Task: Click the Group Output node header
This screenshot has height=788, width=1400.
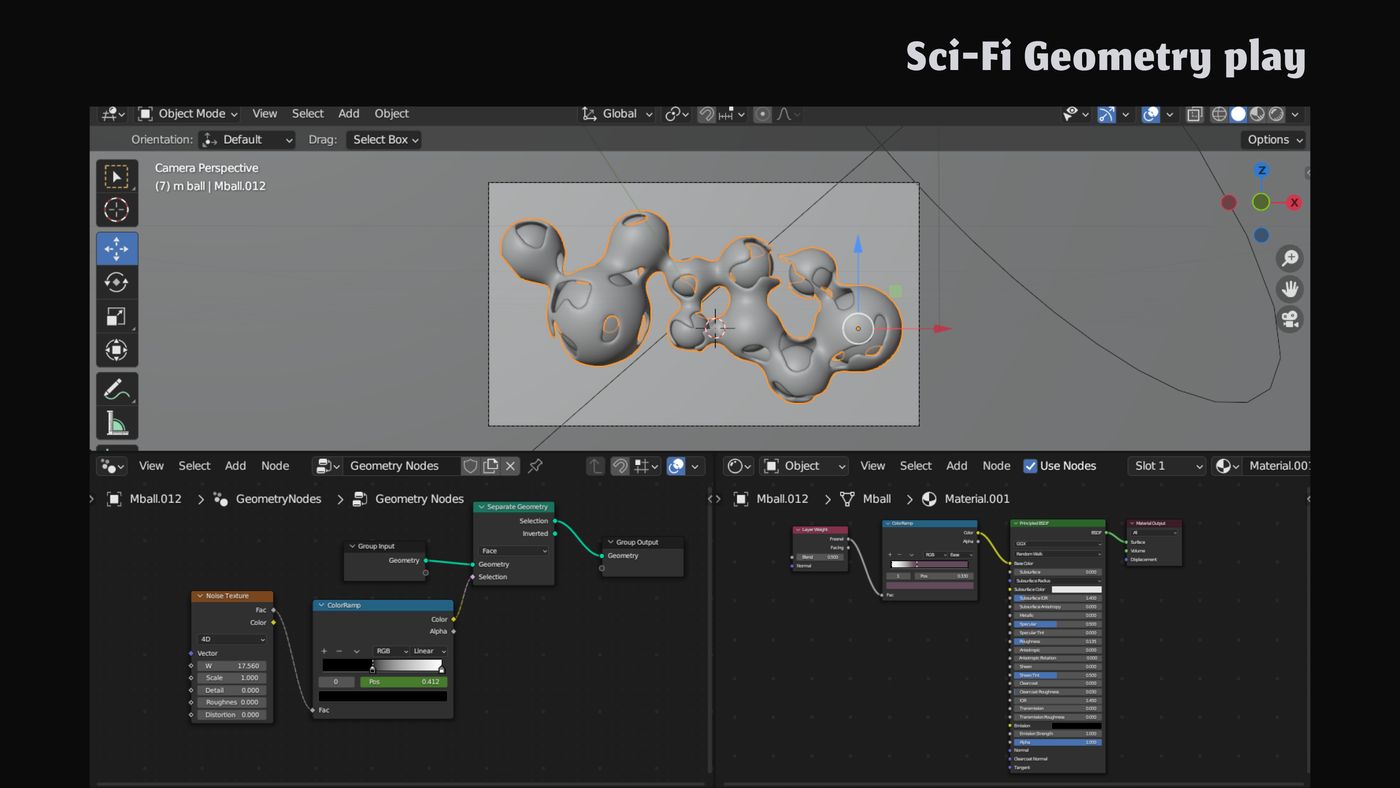Action: (643, 542)
